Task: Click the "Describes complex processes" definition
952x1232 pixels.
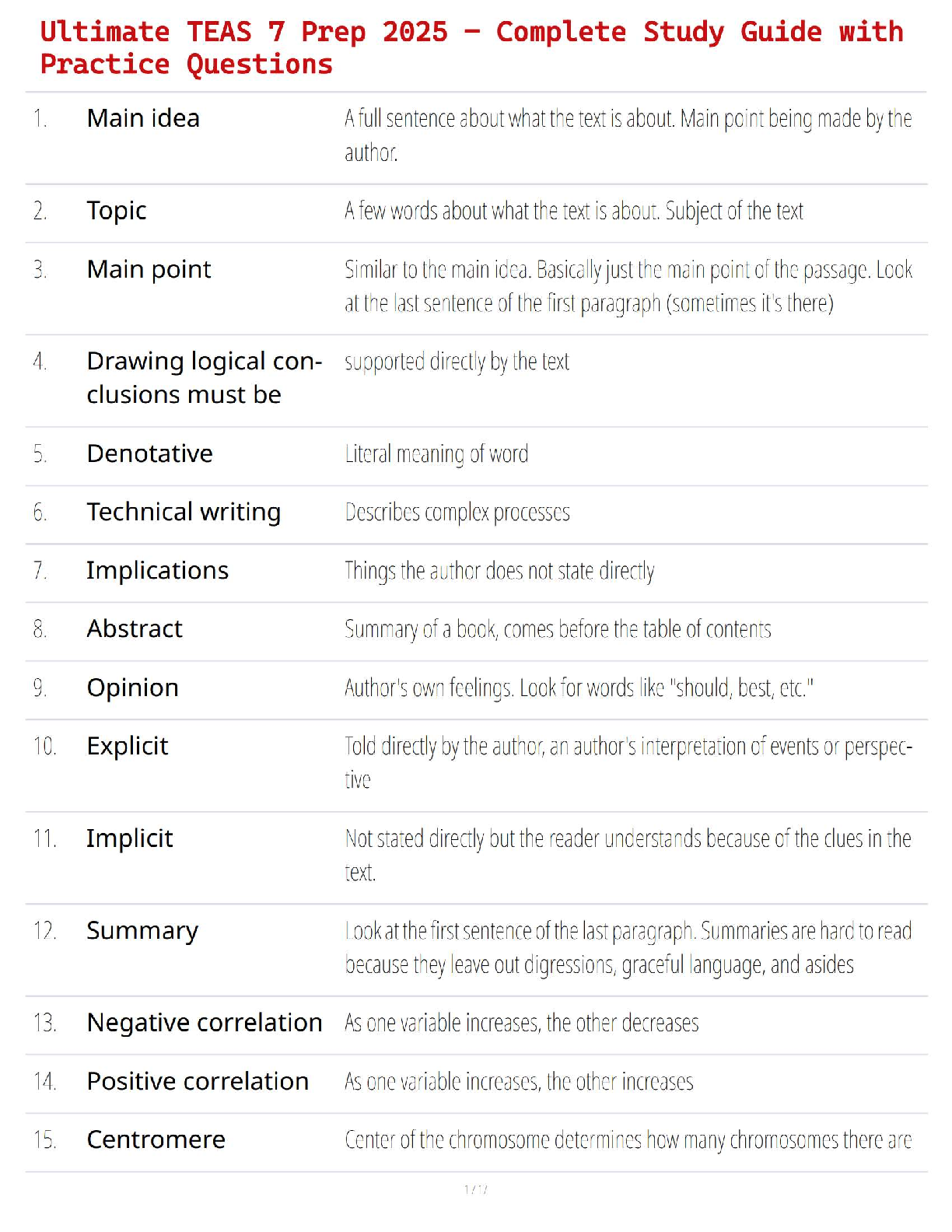Action: click(457, 512)
